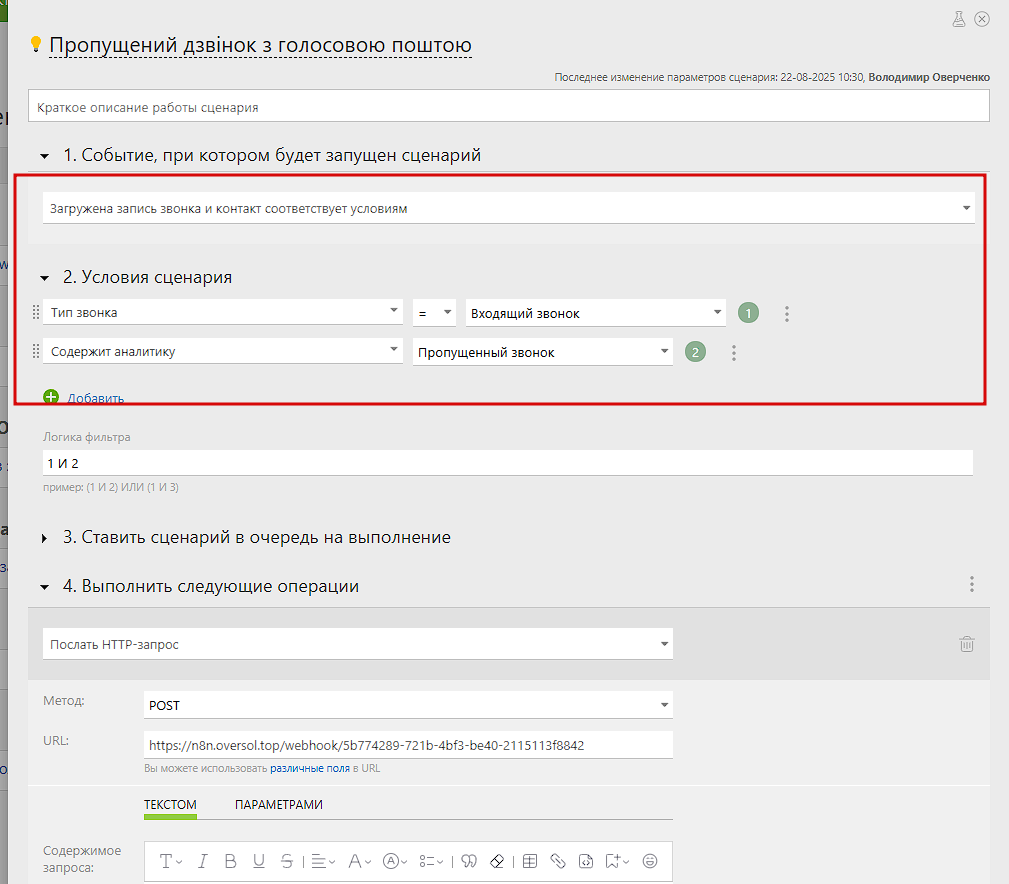Open the list formatting menu

[x=430, y=861]
